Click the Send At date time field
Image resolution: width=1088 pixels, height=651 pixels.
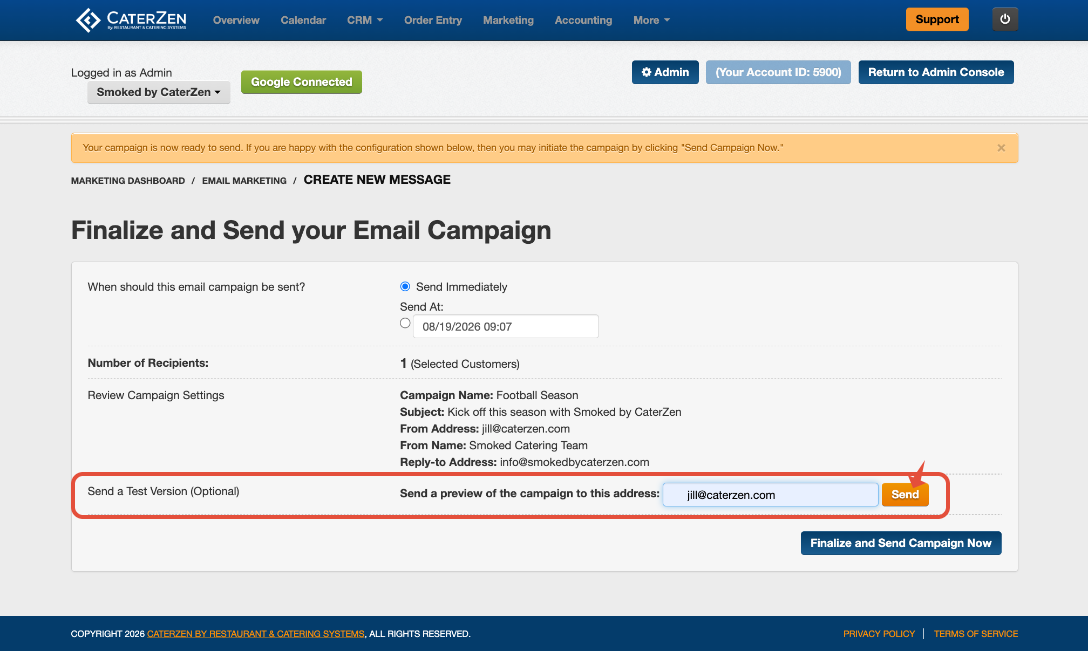506,326
